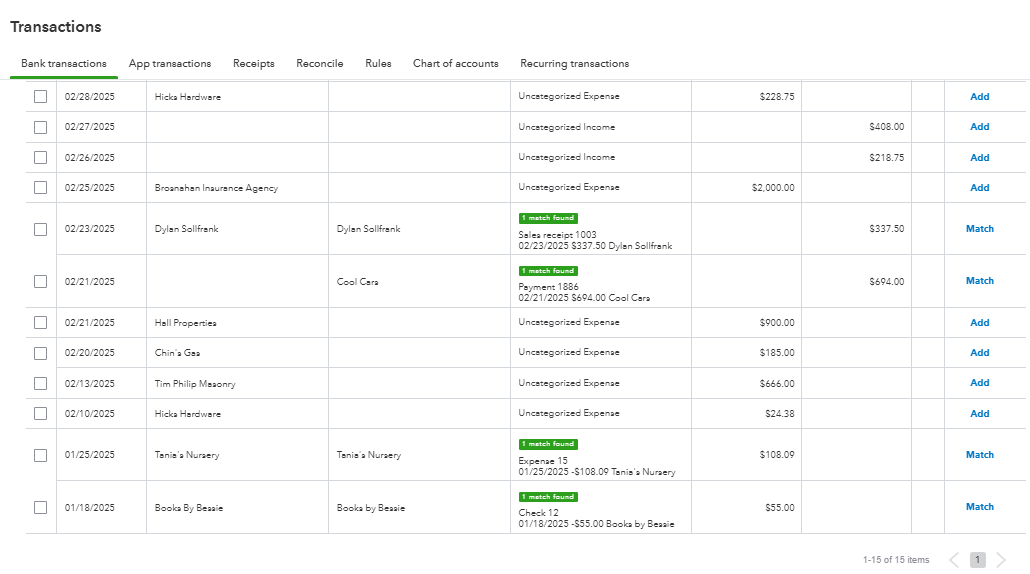
Task: Open the 02/13/2025 Tim Philip Masonry transaction
Action: coord(195,384)
